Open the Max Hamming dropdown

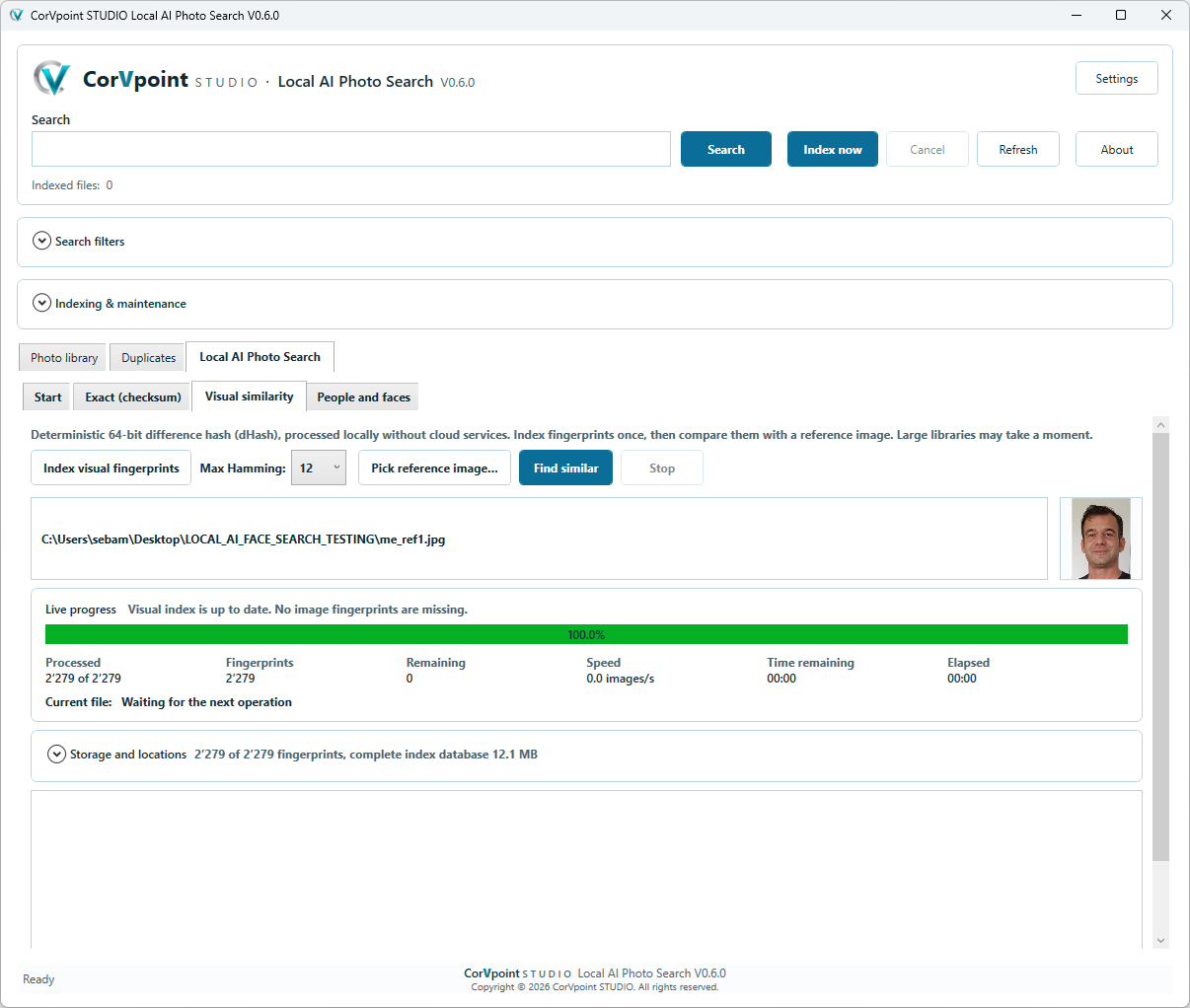coord(319,468)
